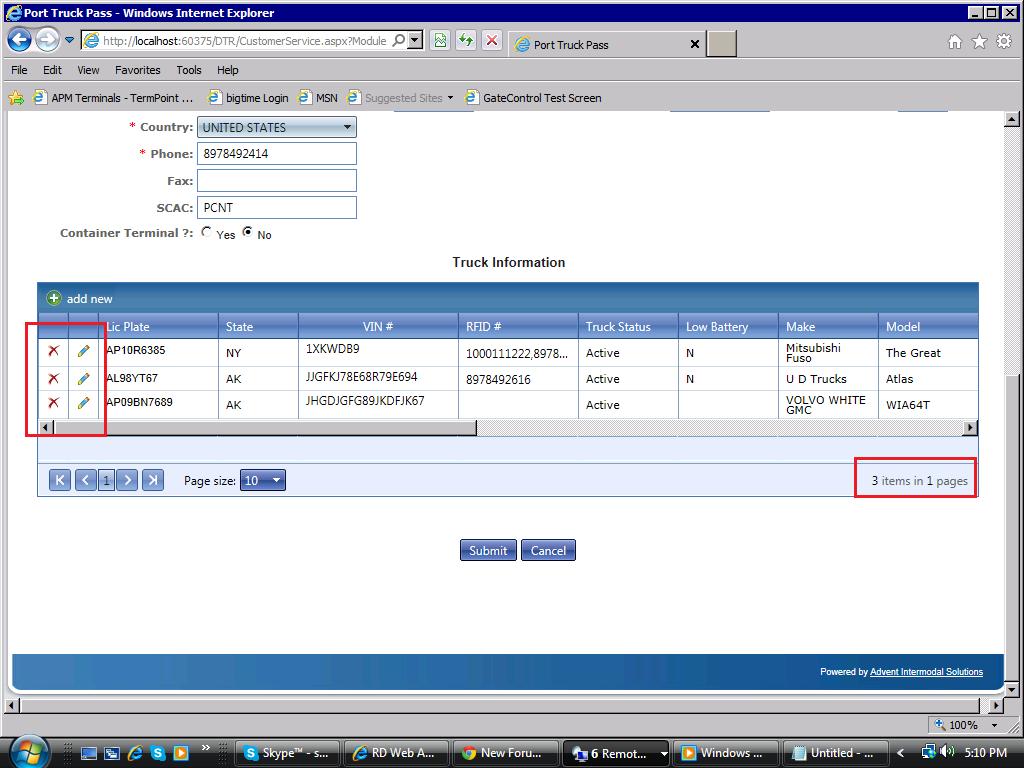Show hidden tray icons arrow
This screenshot has width=1024, height=768.
(x=901, y=753)
